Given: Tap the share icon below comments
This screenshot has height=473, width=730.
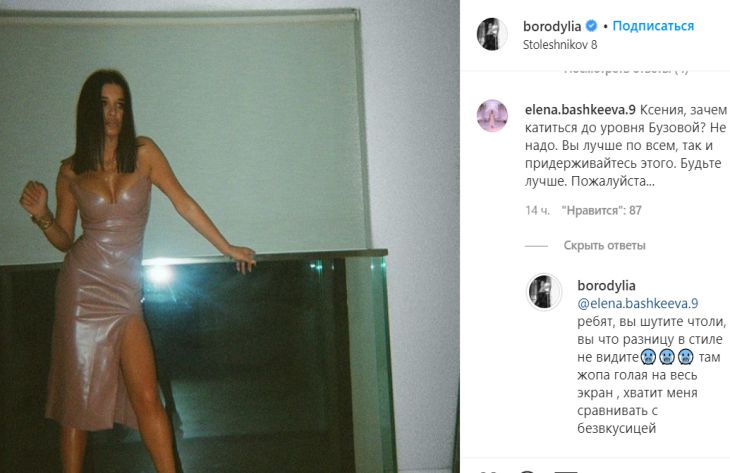Looking at the screenshot, I should 568,471.
